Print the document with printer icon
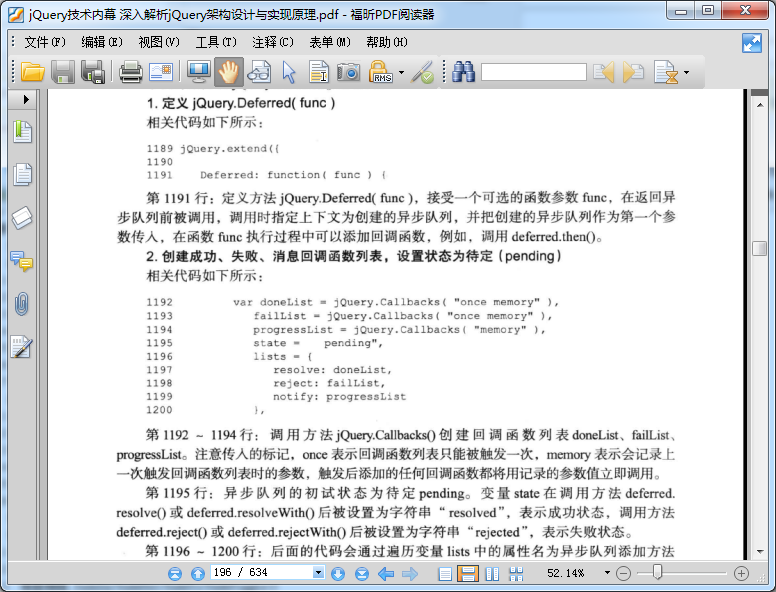776x592 pixels. 131,72
